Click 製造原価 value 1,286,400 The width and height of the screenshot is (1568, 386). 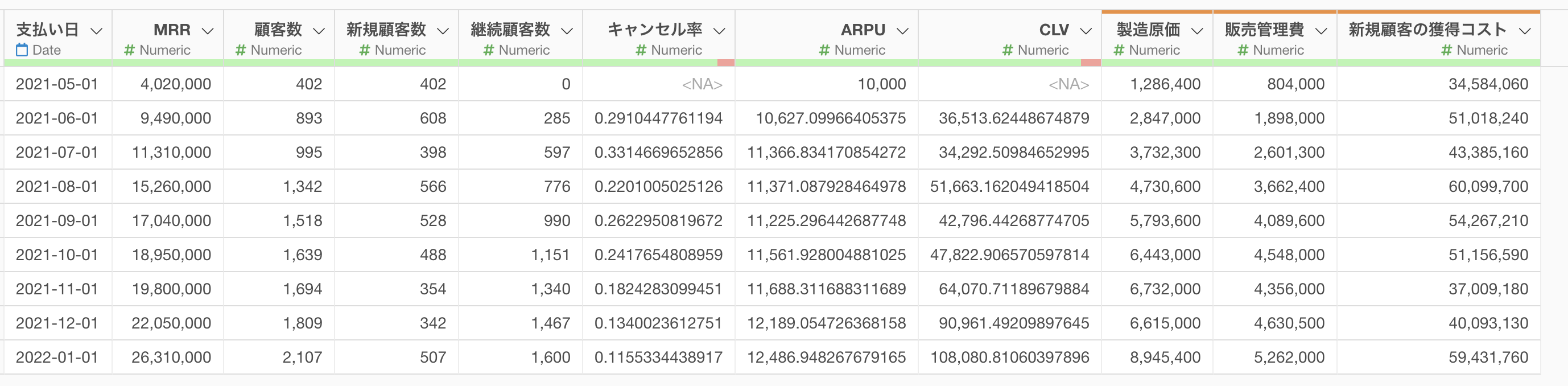point(1165,84)
